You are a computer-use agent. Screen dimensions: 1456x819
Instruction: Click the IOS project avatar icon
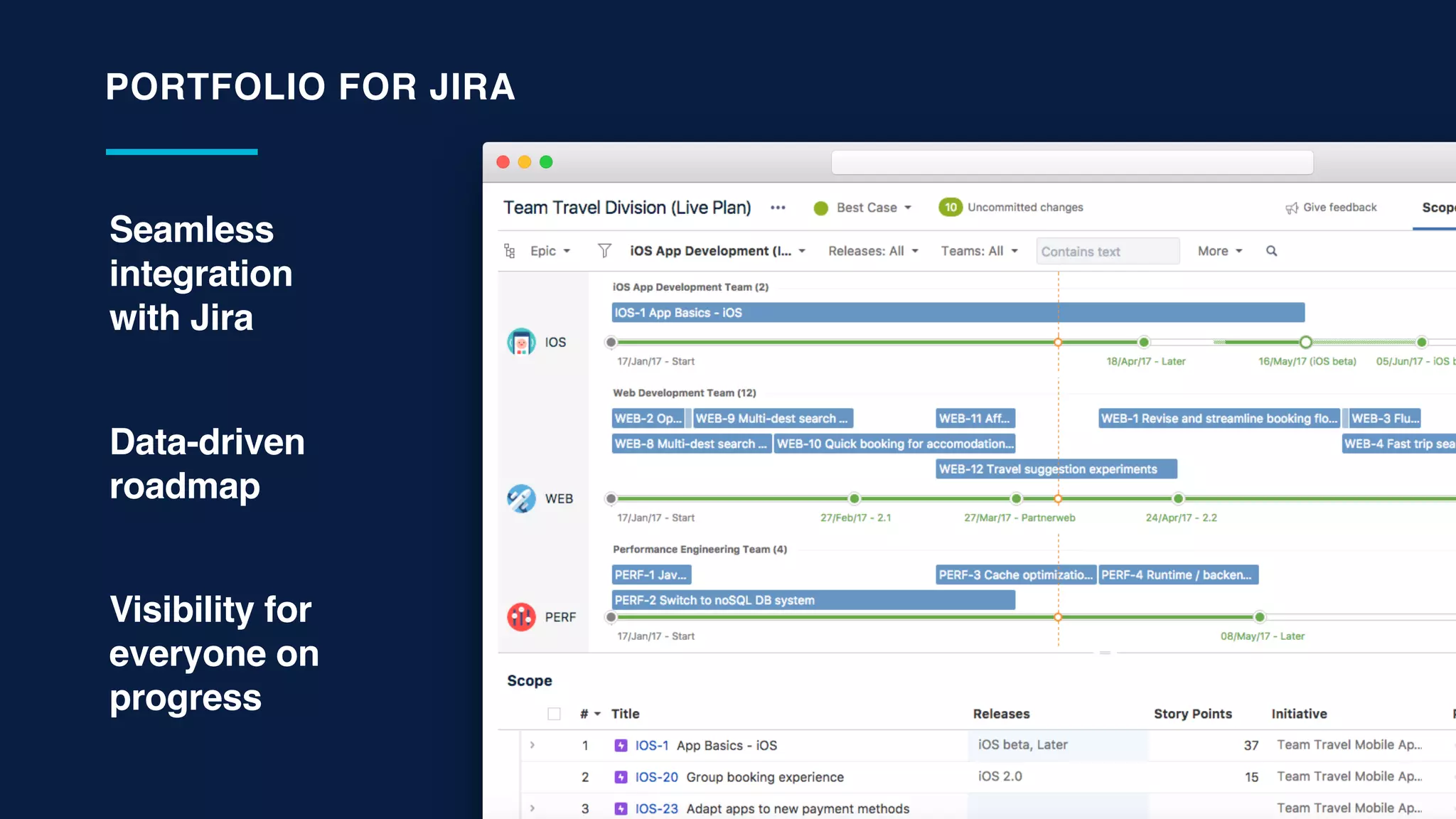pos(521,342)
